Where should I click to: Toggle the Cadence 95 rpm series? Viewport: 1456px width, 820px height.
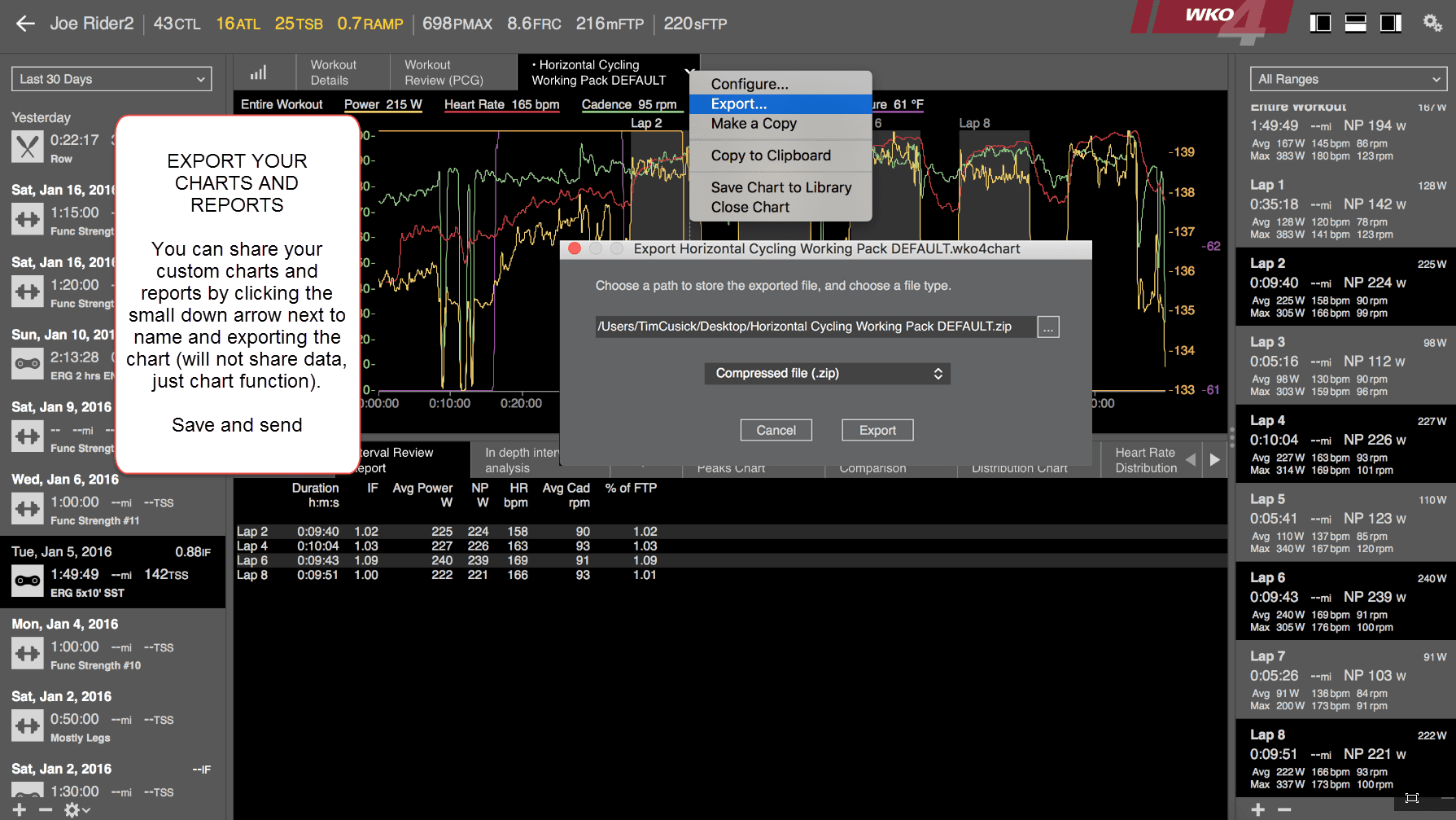(x=629, y=105)
